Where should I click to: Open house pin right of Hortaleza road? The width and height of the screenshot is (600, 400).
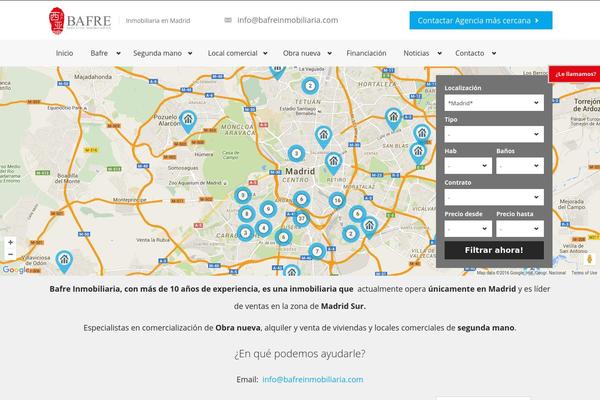click(393, 119)
